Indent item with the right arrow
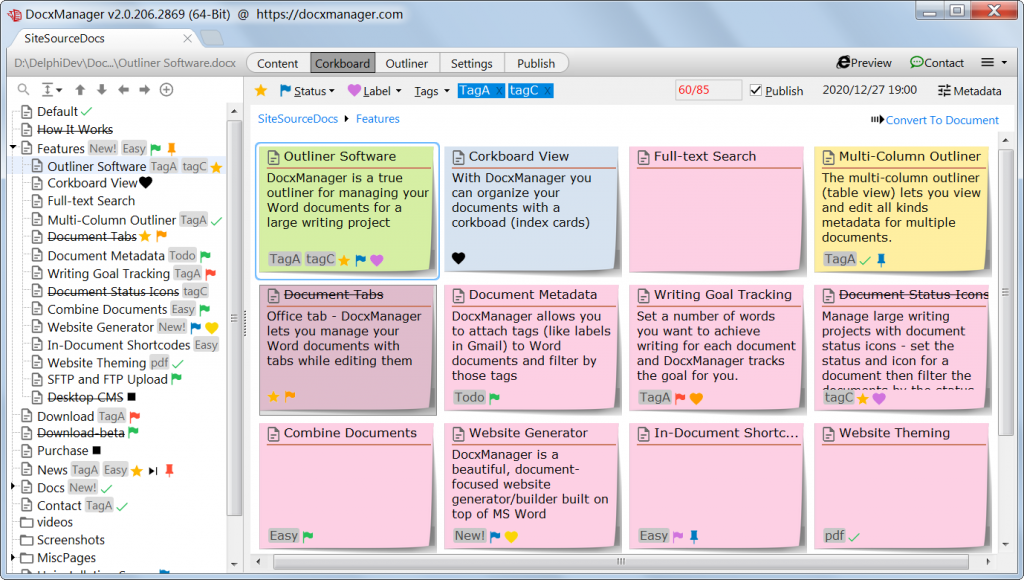 click(x=144, y=89)
